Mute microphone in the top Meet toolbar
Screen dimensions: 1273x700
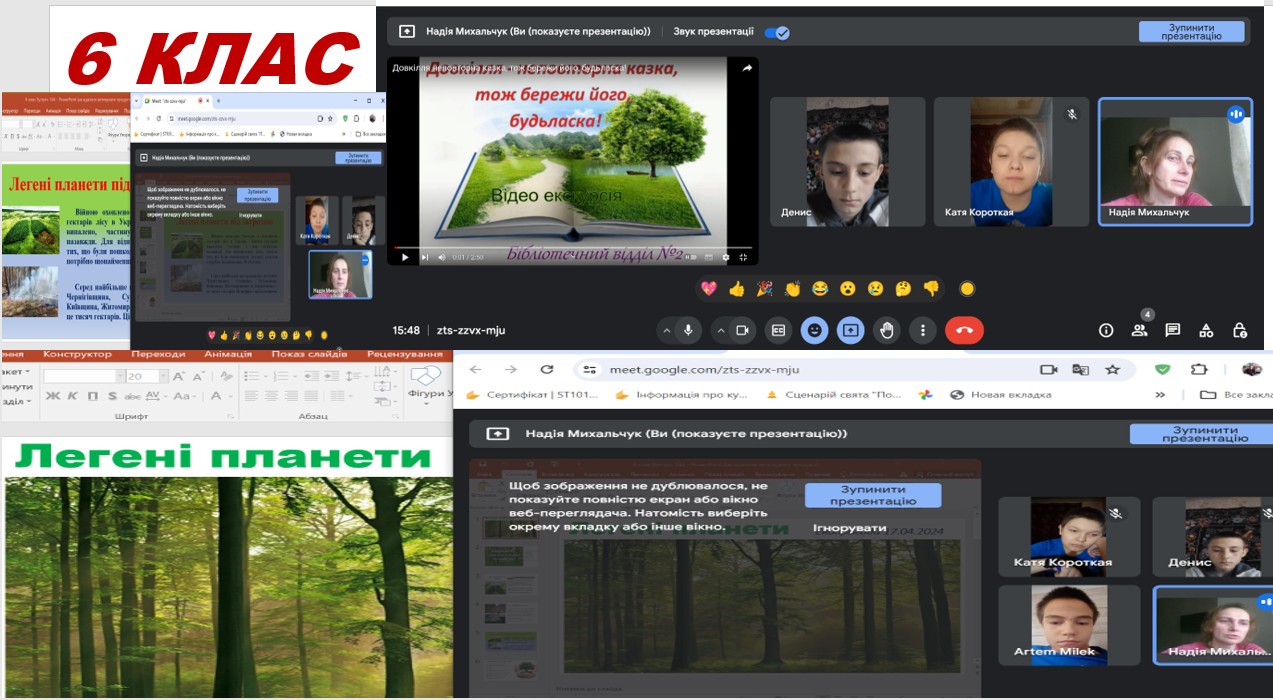click(688, 330)
